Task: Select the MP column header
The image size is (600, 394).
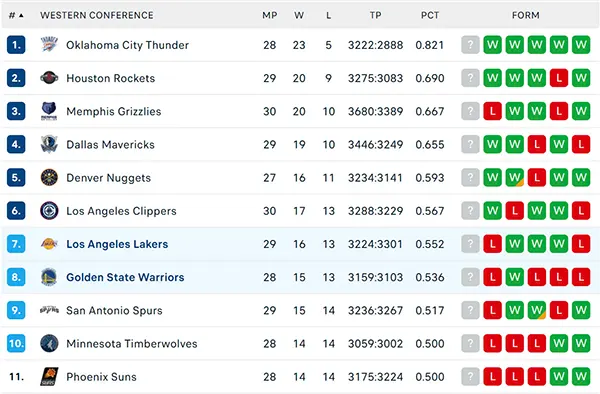Action: [x=269, y=15]
